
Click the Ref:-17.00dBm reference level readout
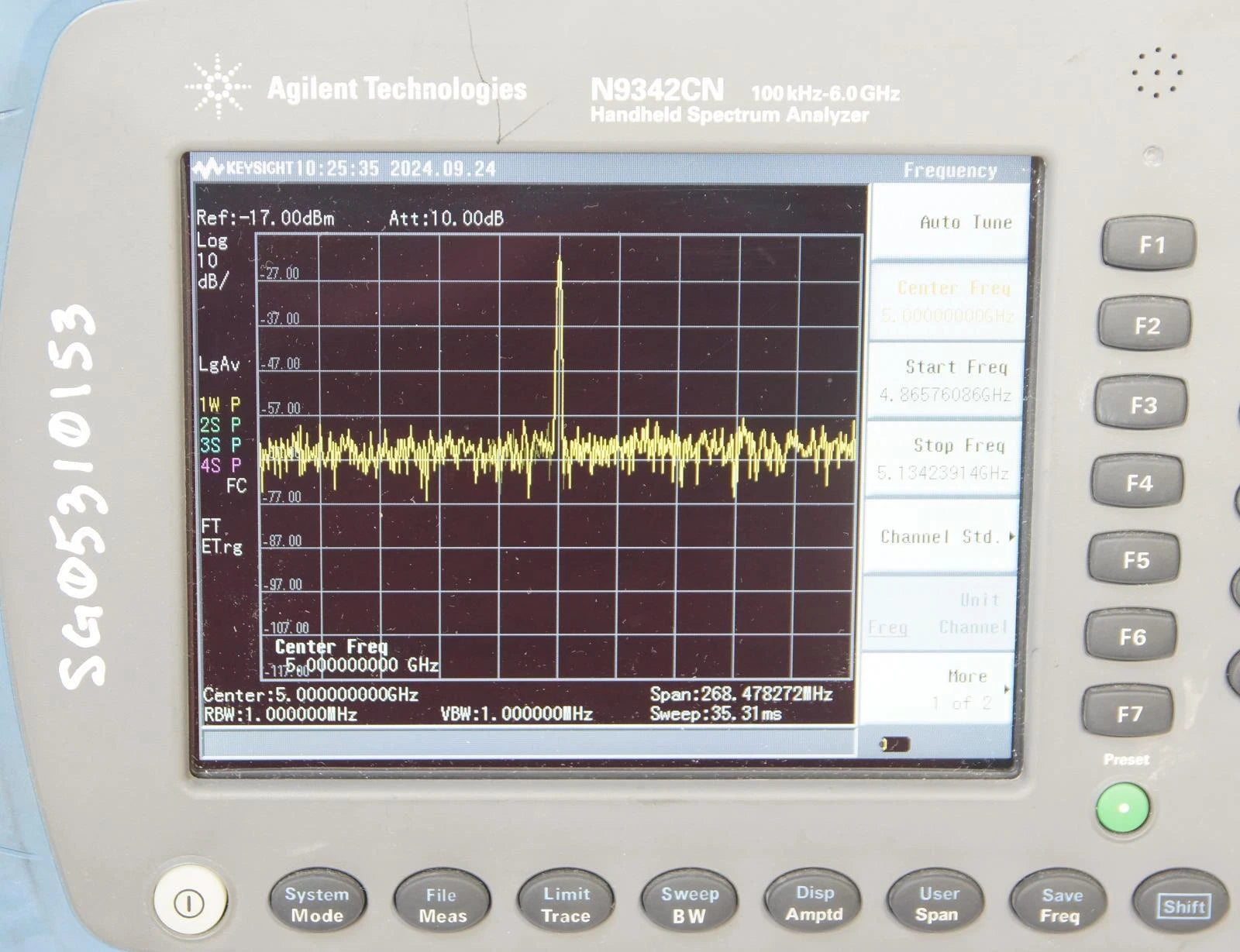[265, 218]
